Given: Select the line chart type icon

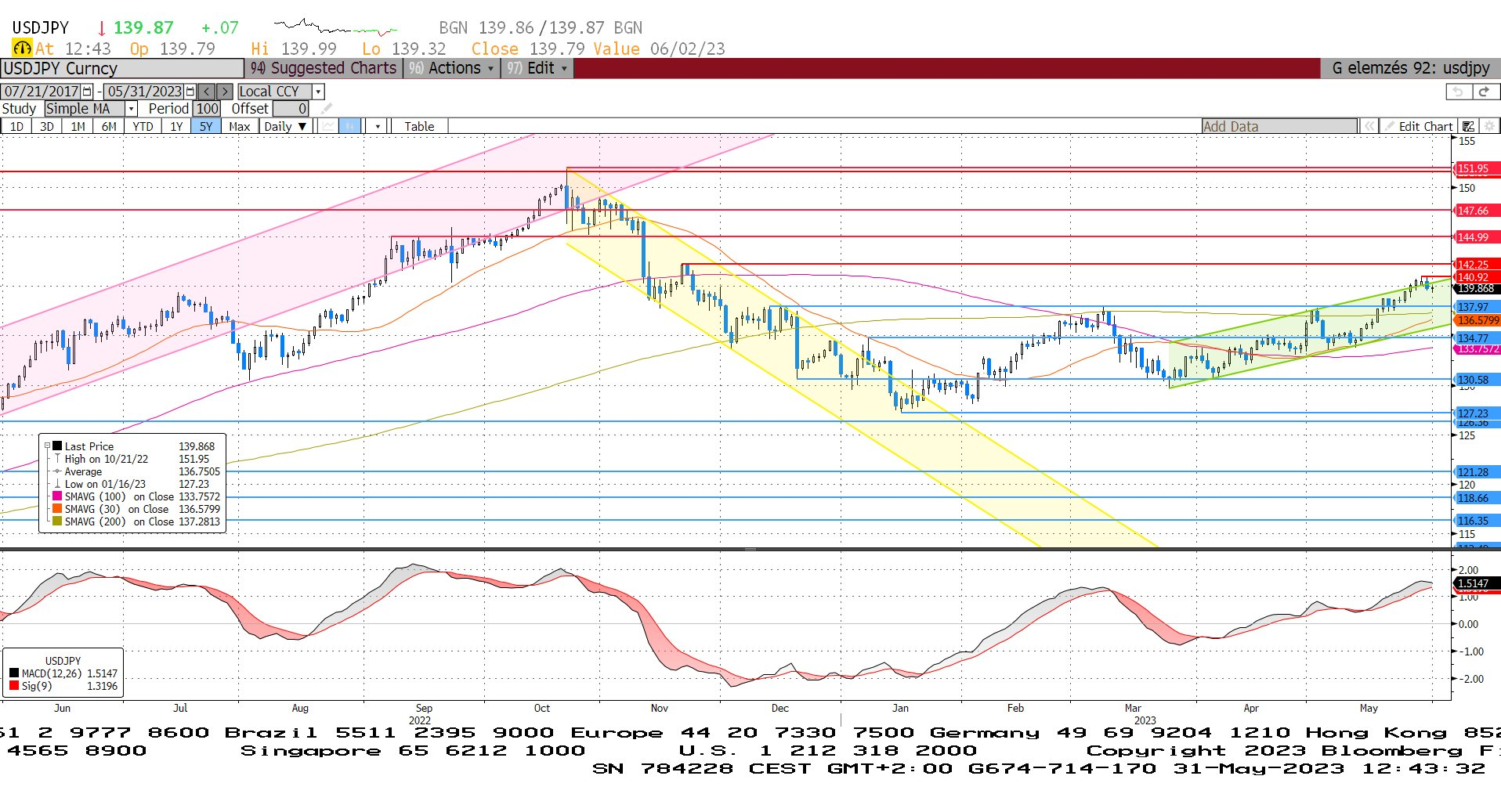Looking at the screenshot, I should pos(329,126).
